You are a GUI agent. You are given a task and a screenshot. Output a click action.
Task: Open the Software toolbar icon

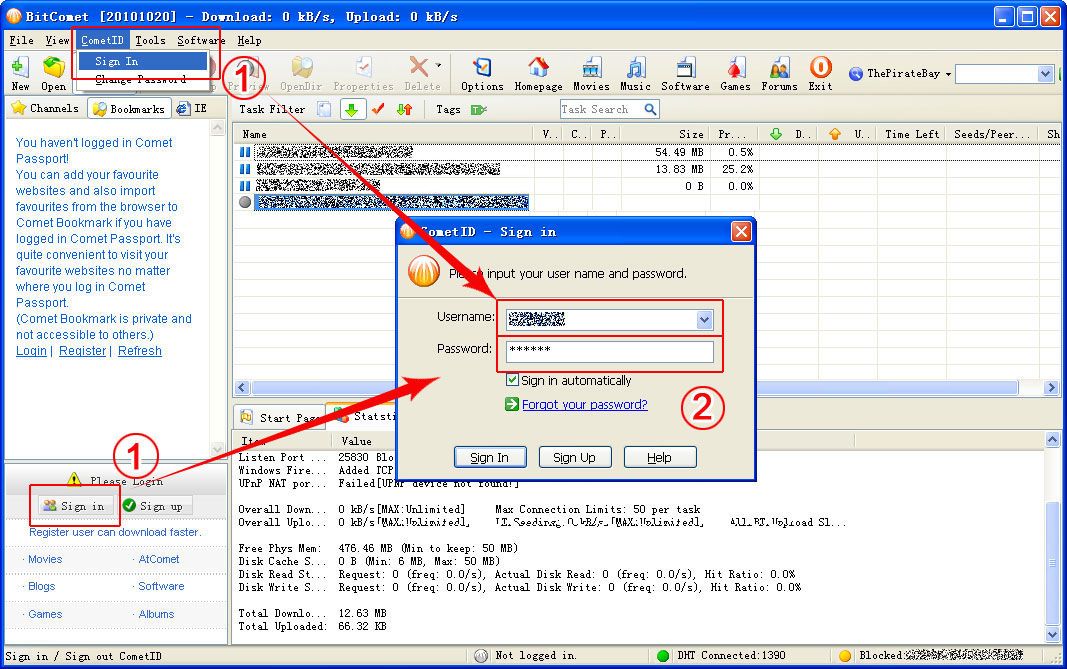coord(685,74)
